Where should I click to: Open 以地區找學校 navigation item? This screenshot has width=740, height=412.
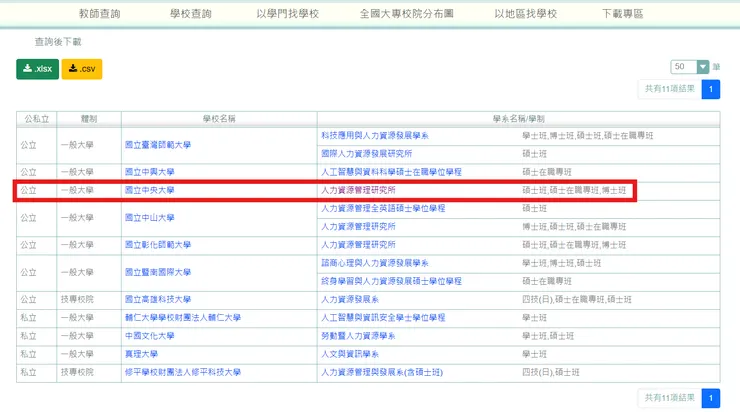click(x=526, y=14)
